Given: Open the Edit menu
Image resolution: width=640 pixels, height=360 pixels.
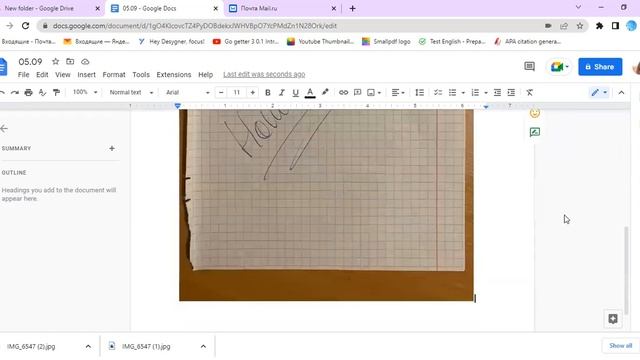Looking at the screenshot, I should tap(42, 75).
